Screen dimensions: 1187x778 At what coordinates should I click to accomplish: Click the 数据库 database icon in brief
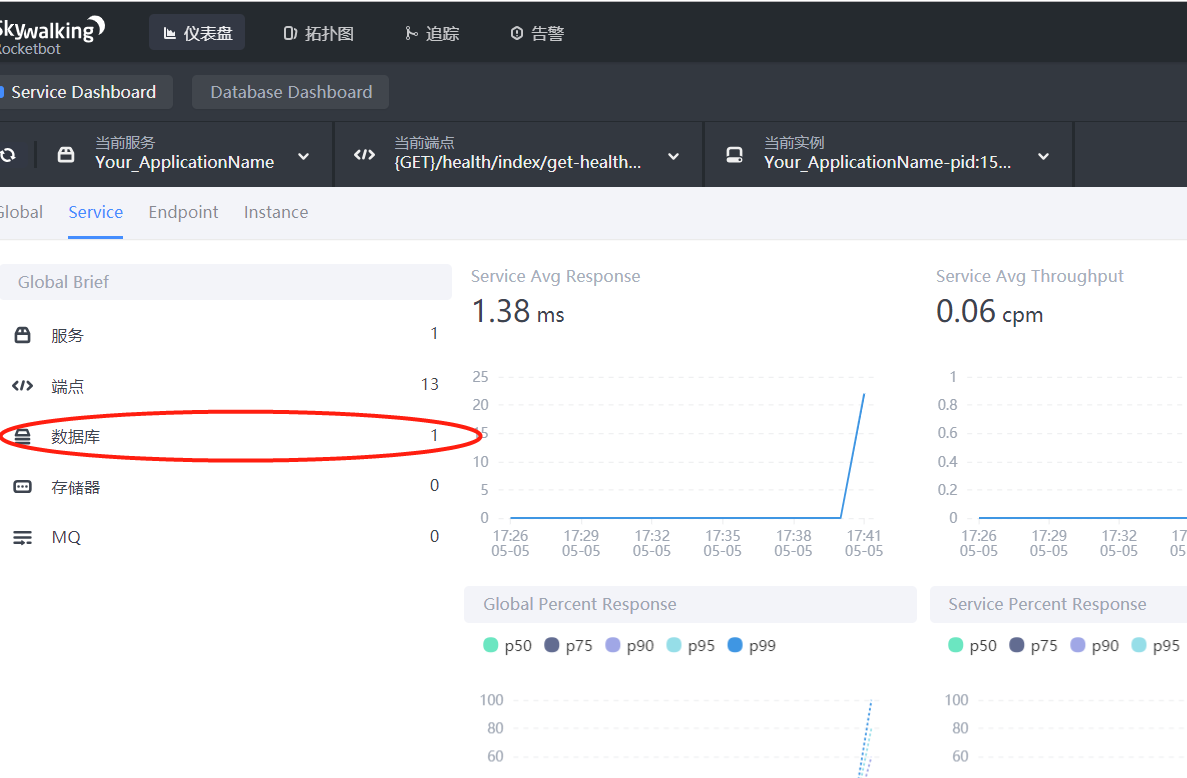[x=23, y=436]
